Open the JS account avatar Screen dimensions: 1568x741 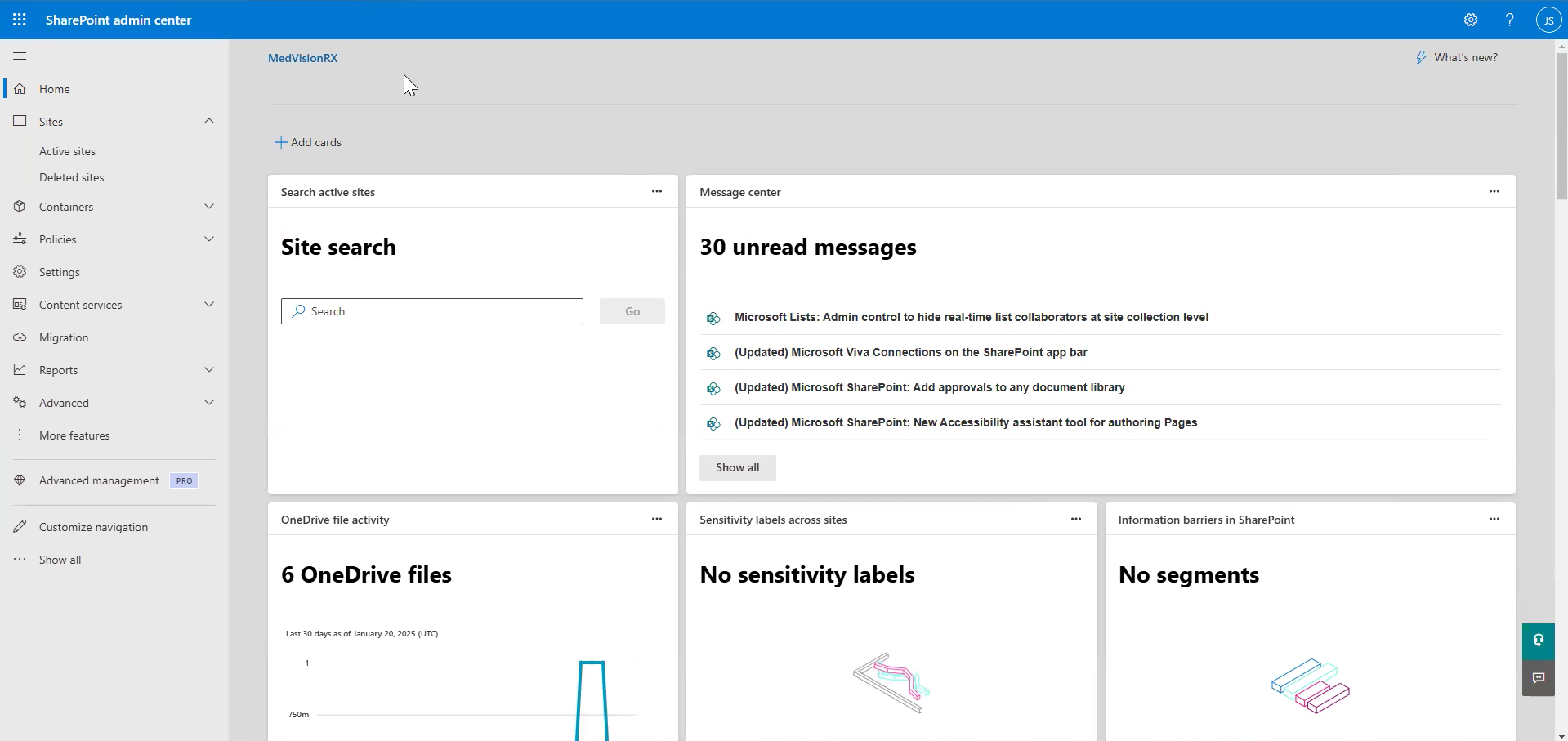point(1548,19)
